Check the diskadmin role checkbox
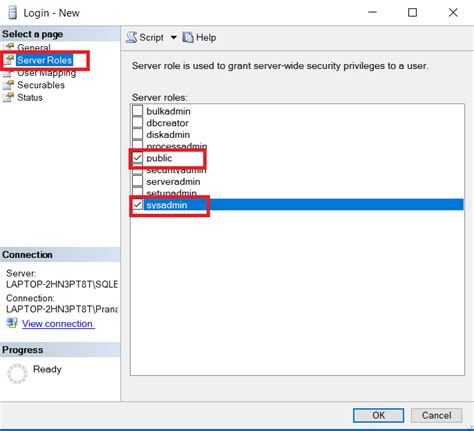The image size is (474, 431). tap(137, 134)
